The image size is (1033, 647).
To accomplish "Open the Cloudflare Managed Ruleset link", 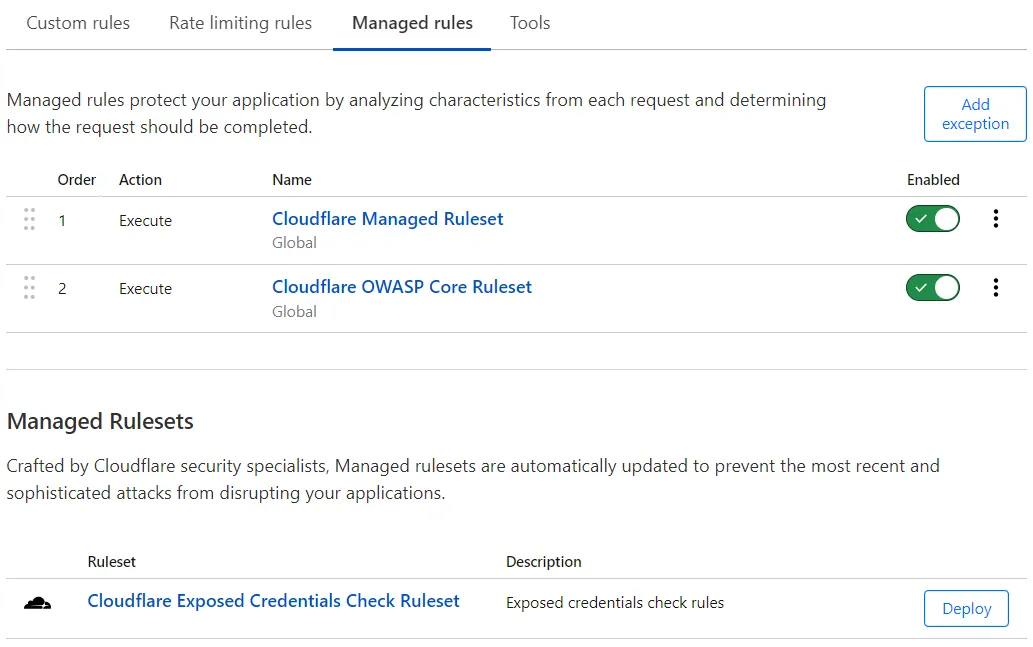I will tap(387, 219).
